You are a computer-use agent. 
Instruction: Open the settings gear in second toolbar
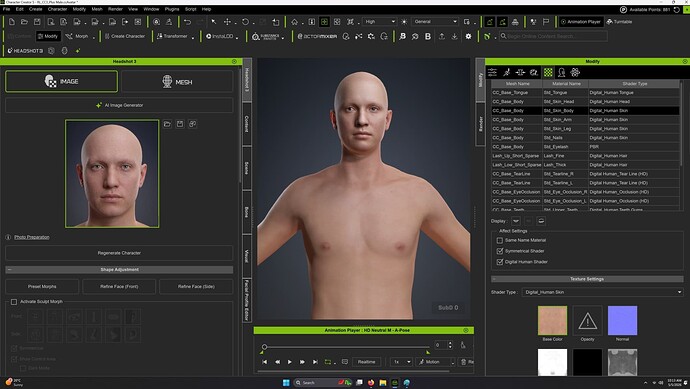468,36
